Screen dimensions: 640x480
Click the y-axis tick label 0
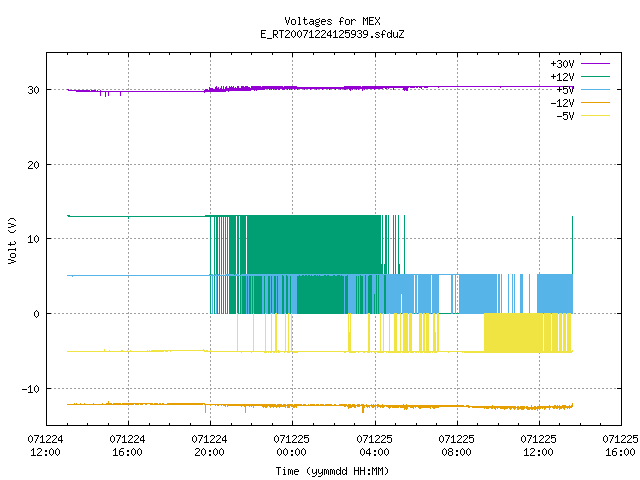coord(36,314)
